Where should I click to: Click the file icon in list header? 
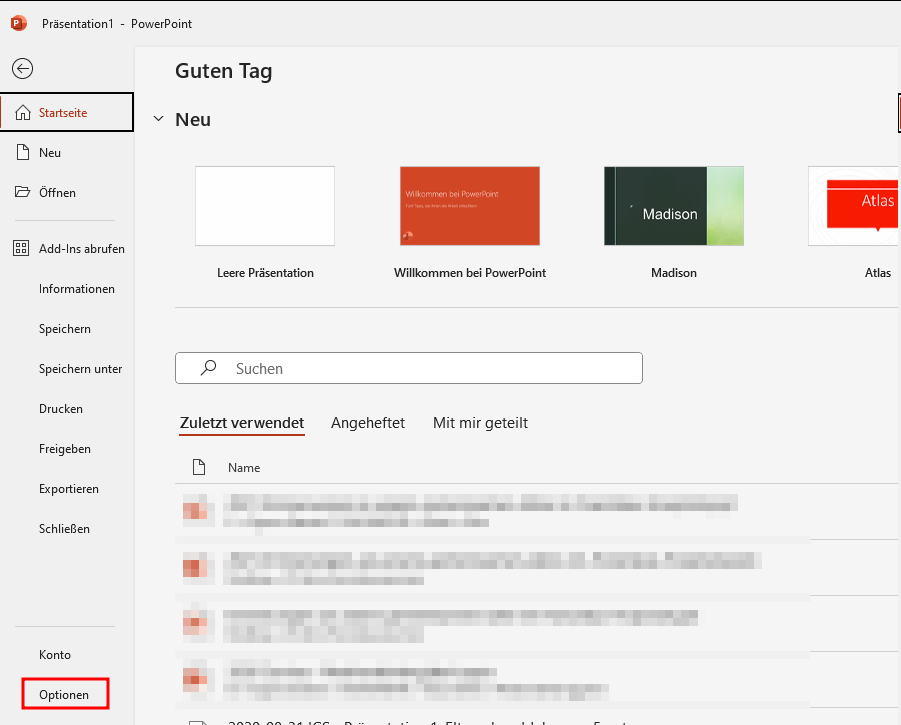tap(198, 467)
